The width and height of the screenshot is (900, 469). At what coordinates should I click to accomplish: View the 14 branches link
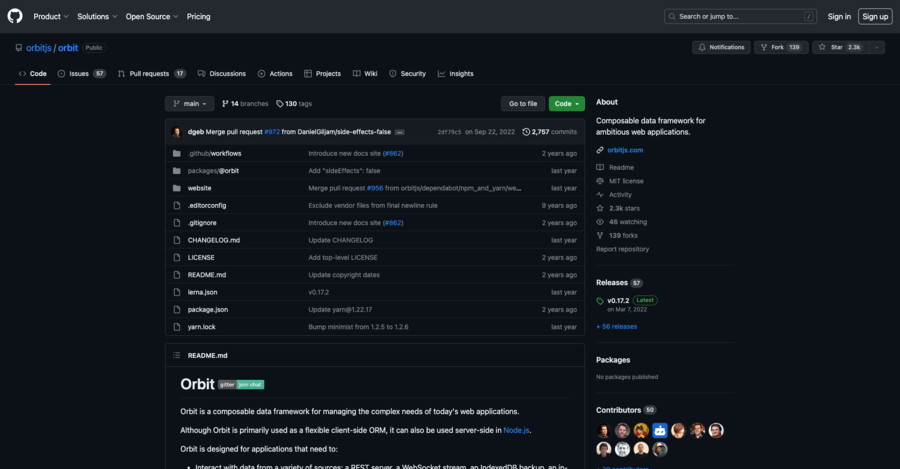245,104
